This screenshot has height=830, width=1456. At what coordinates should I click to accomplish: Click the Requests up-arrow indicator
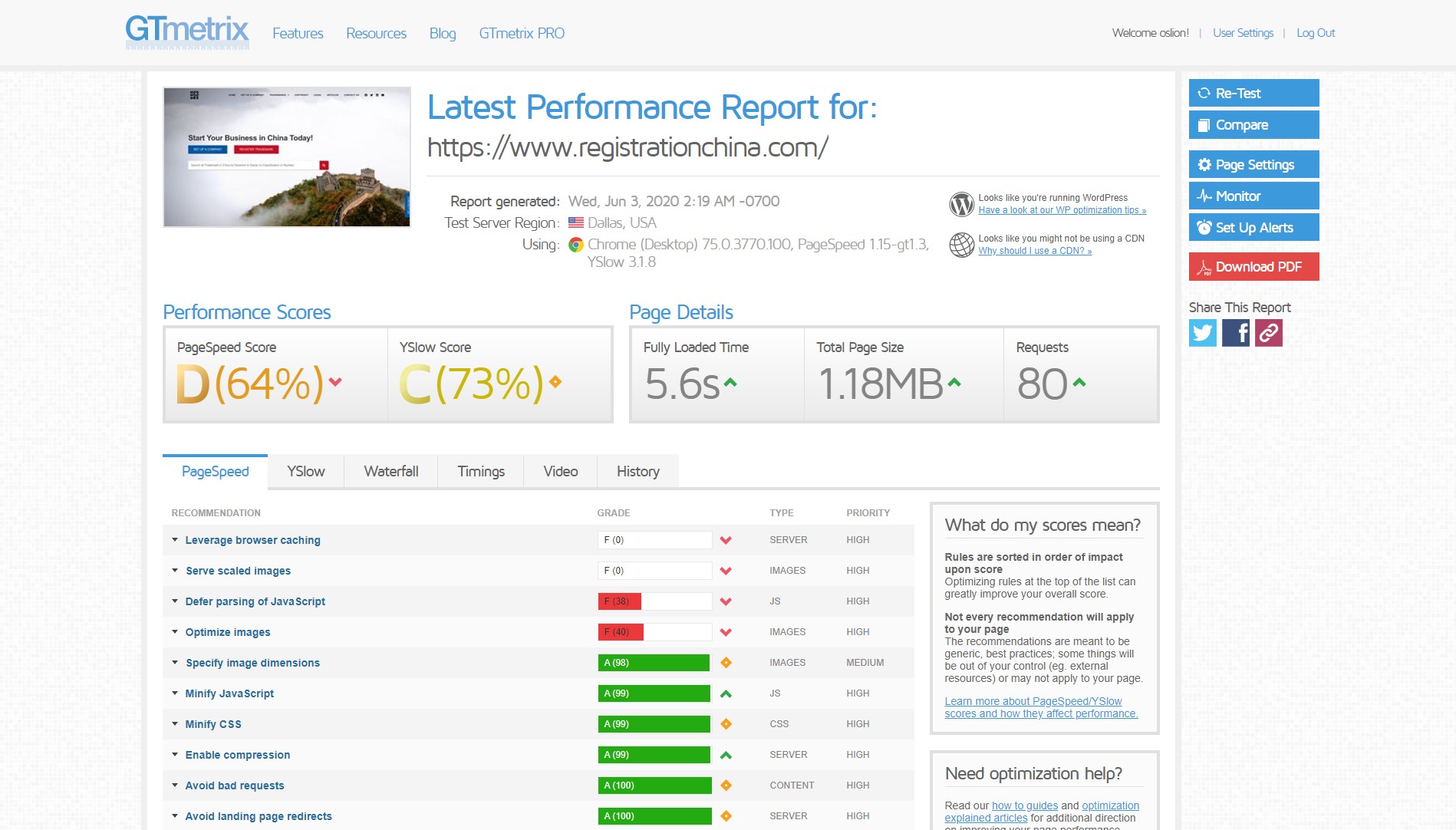[x=1079, y=382]
